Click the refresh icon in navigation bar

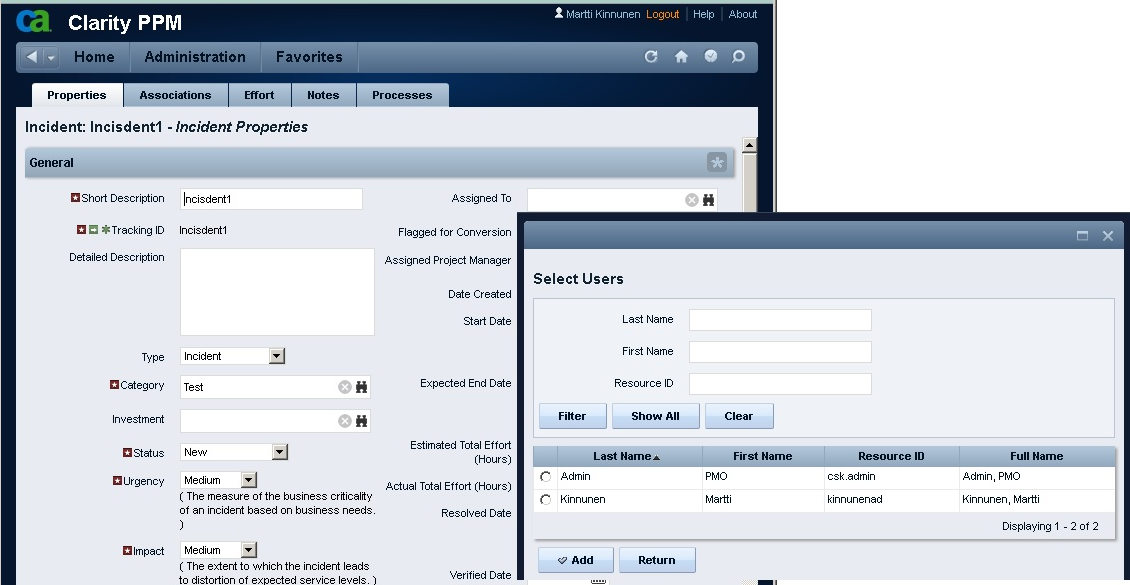tap(651, 56)
